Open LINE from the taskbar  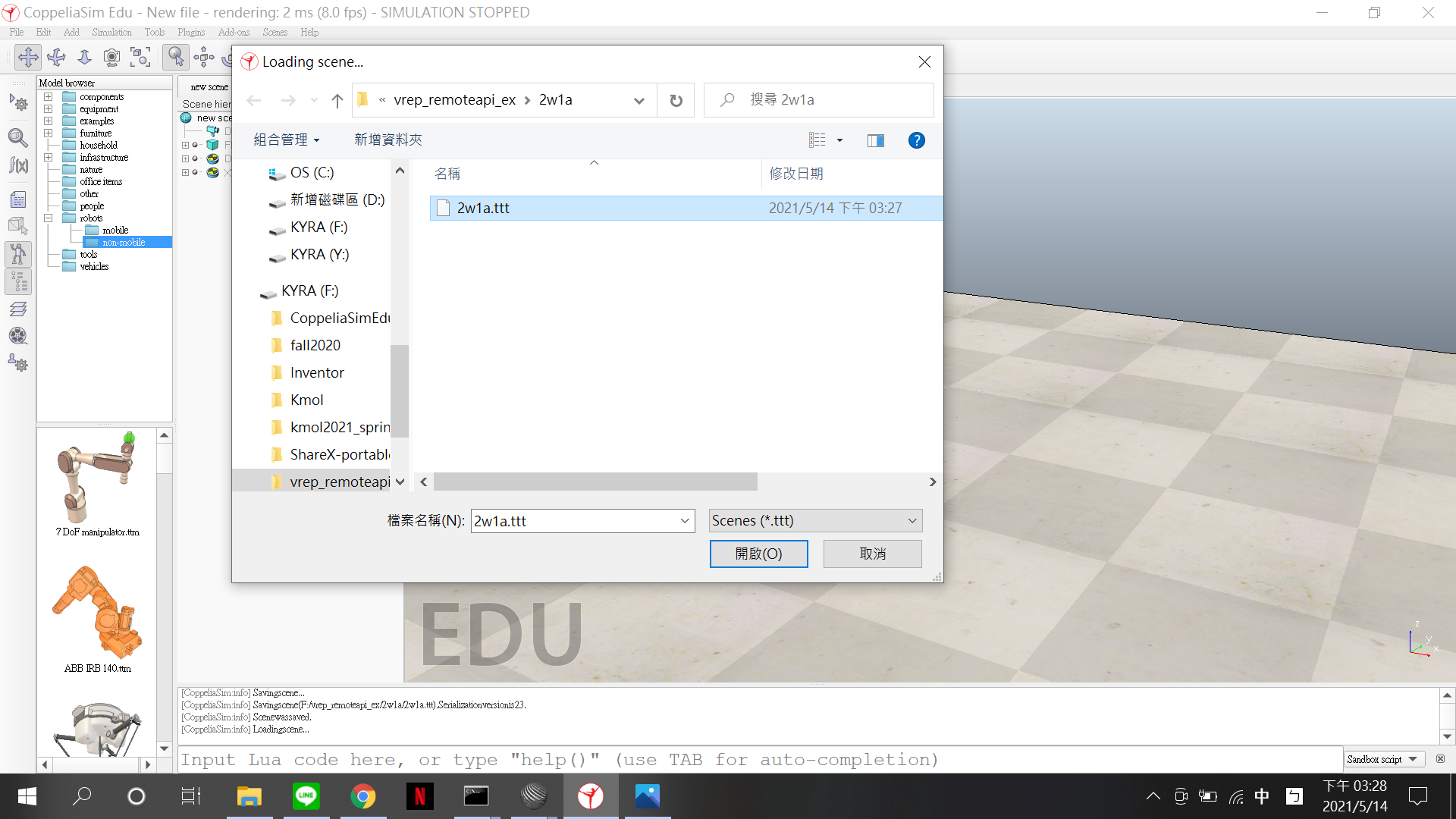306,796
